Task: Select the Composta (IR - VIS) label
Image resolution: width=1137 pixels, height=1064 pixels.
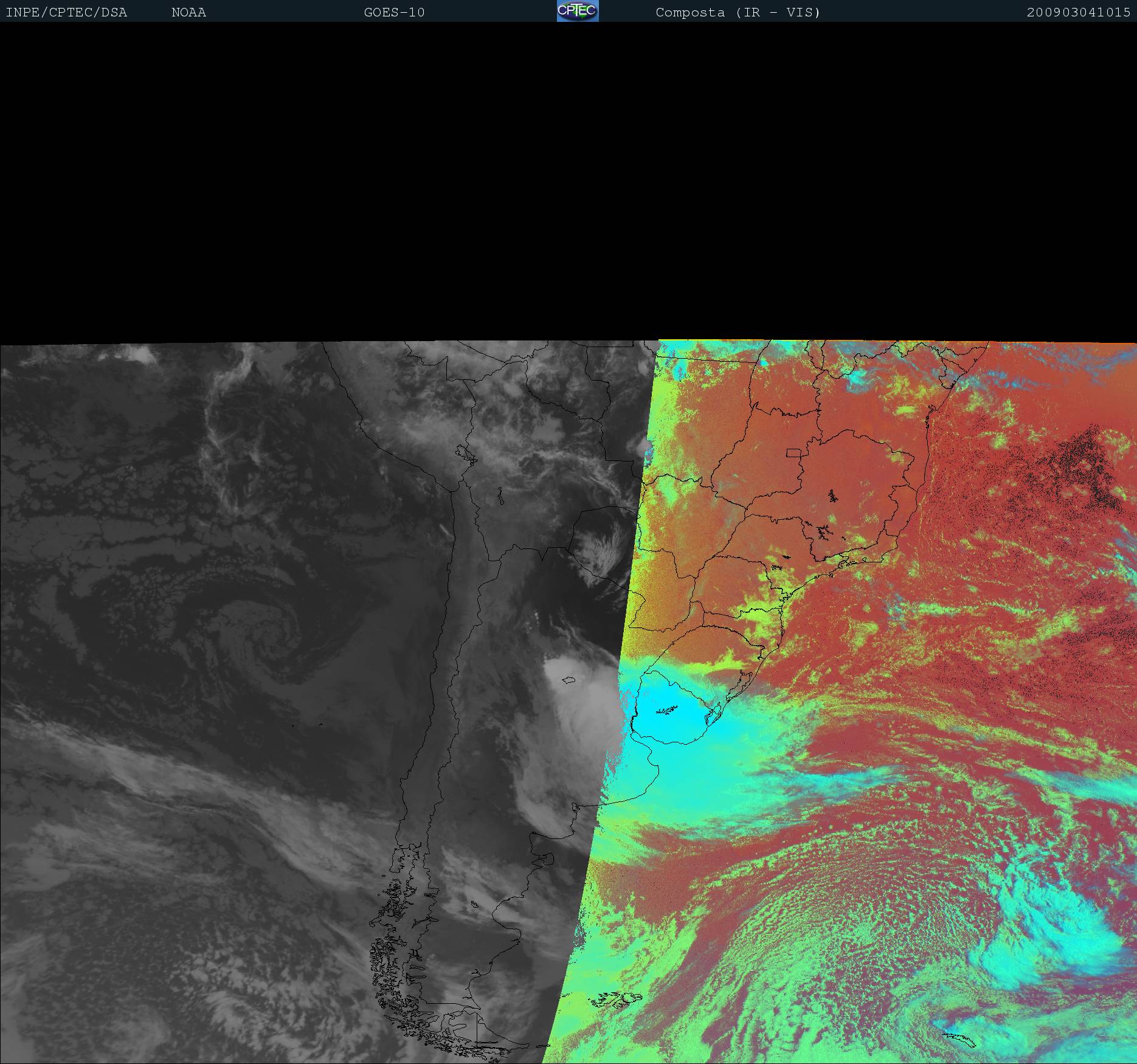Action: click(x=738, y=12)
